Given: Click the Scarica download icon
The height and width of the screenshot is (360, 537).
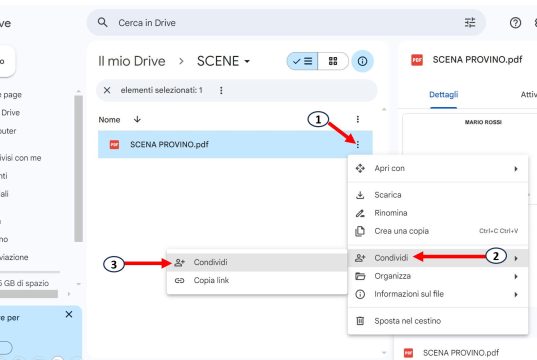Looking at the screenshot, I should 360,195.
